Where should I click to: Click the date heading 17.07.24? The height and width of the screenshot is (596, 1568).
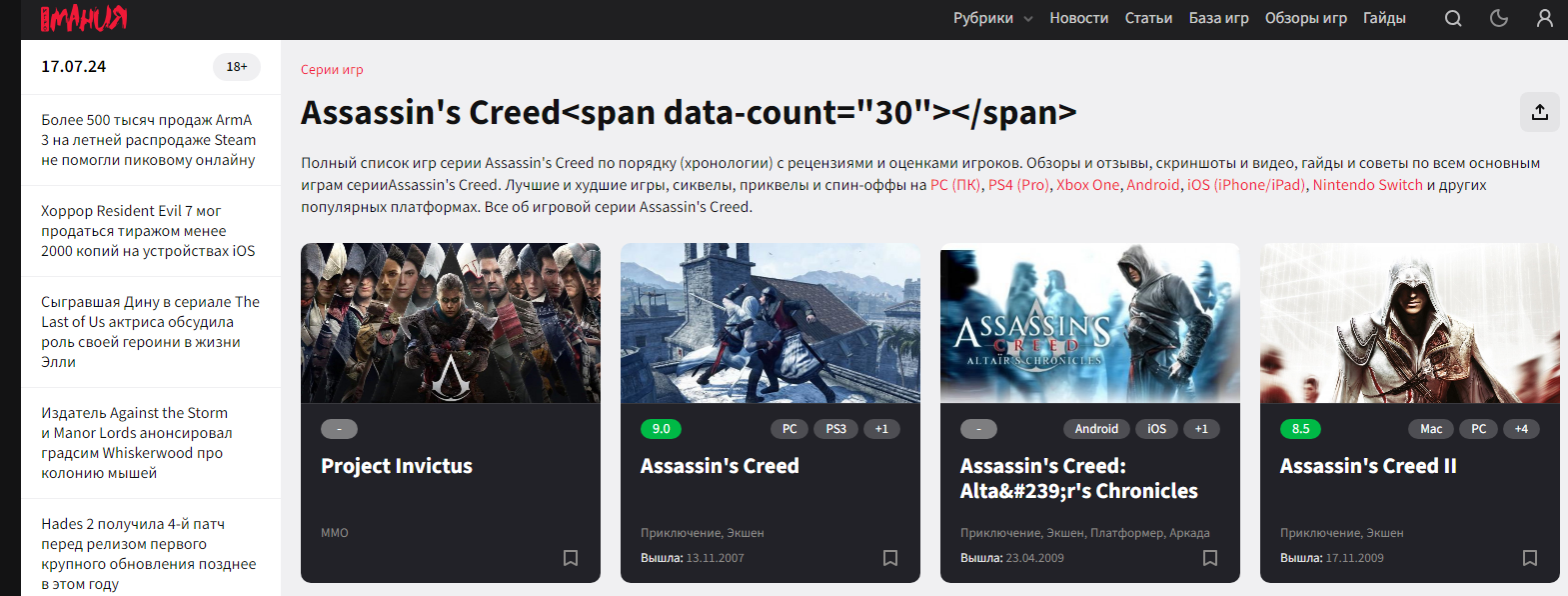(x=74, y=67)
